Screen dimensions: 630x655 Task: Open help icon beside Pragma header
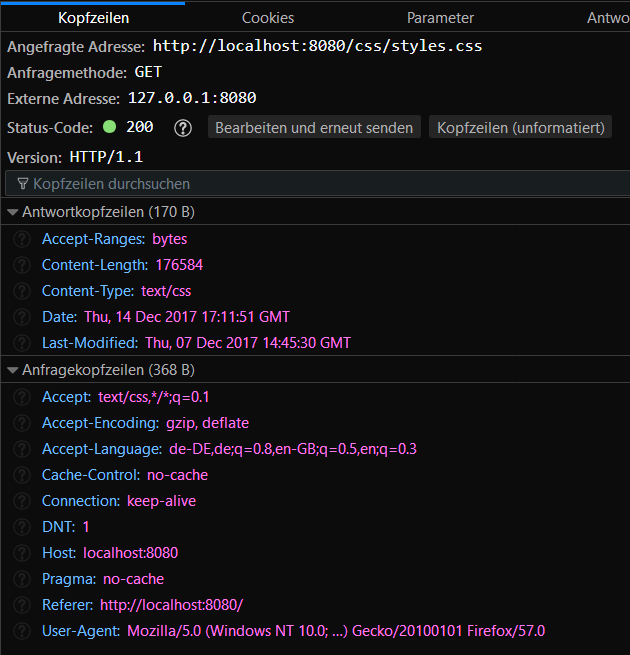point(22,579)
